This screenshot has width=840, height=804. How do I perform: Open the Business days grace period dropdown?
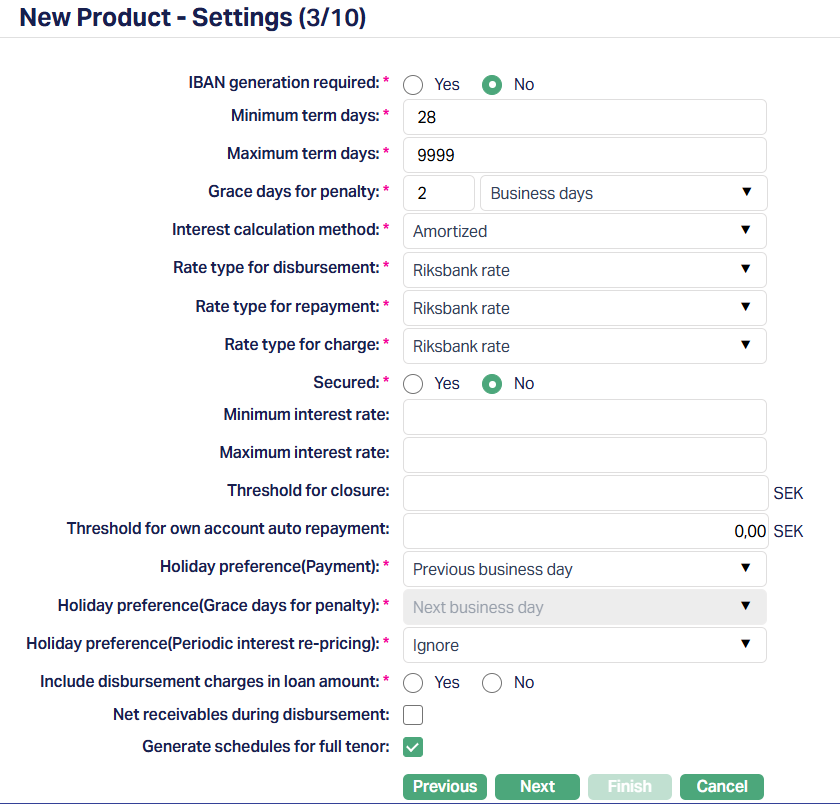pyautogui.click(x=623, y=193)
